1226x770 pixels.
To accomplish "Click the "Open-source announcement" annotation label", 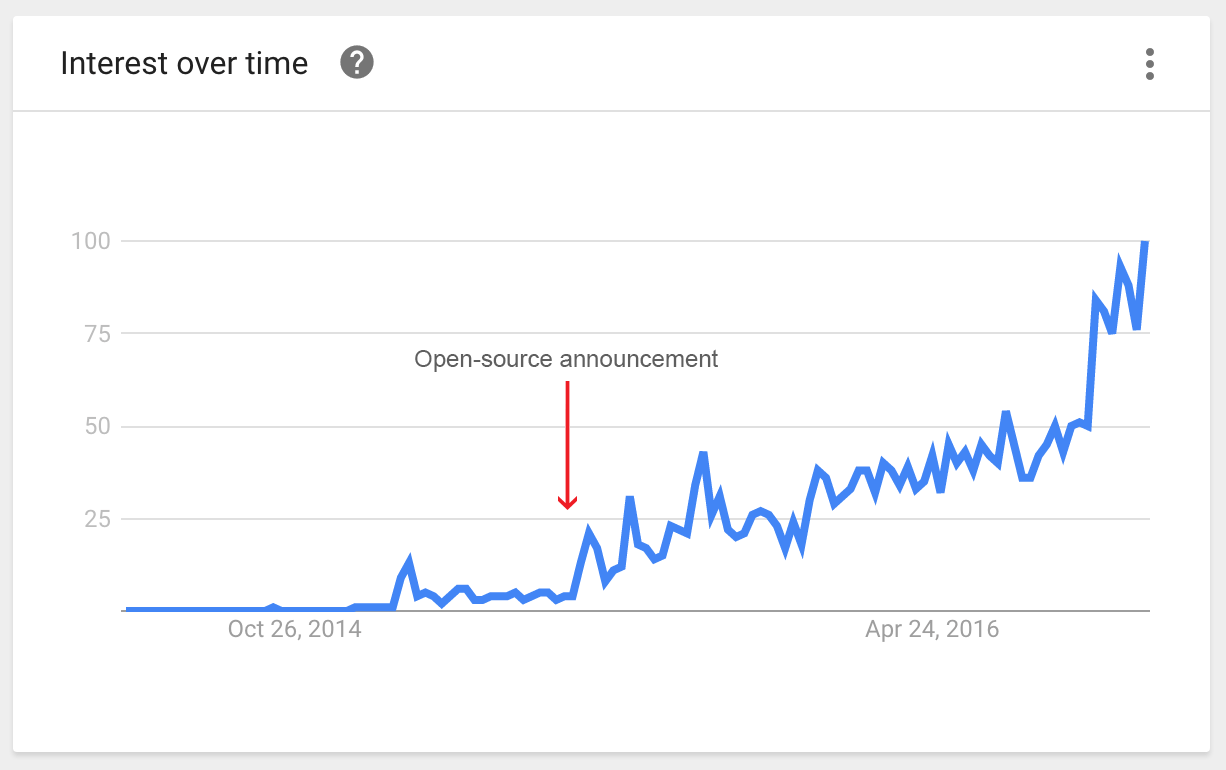I will point(566,359).
